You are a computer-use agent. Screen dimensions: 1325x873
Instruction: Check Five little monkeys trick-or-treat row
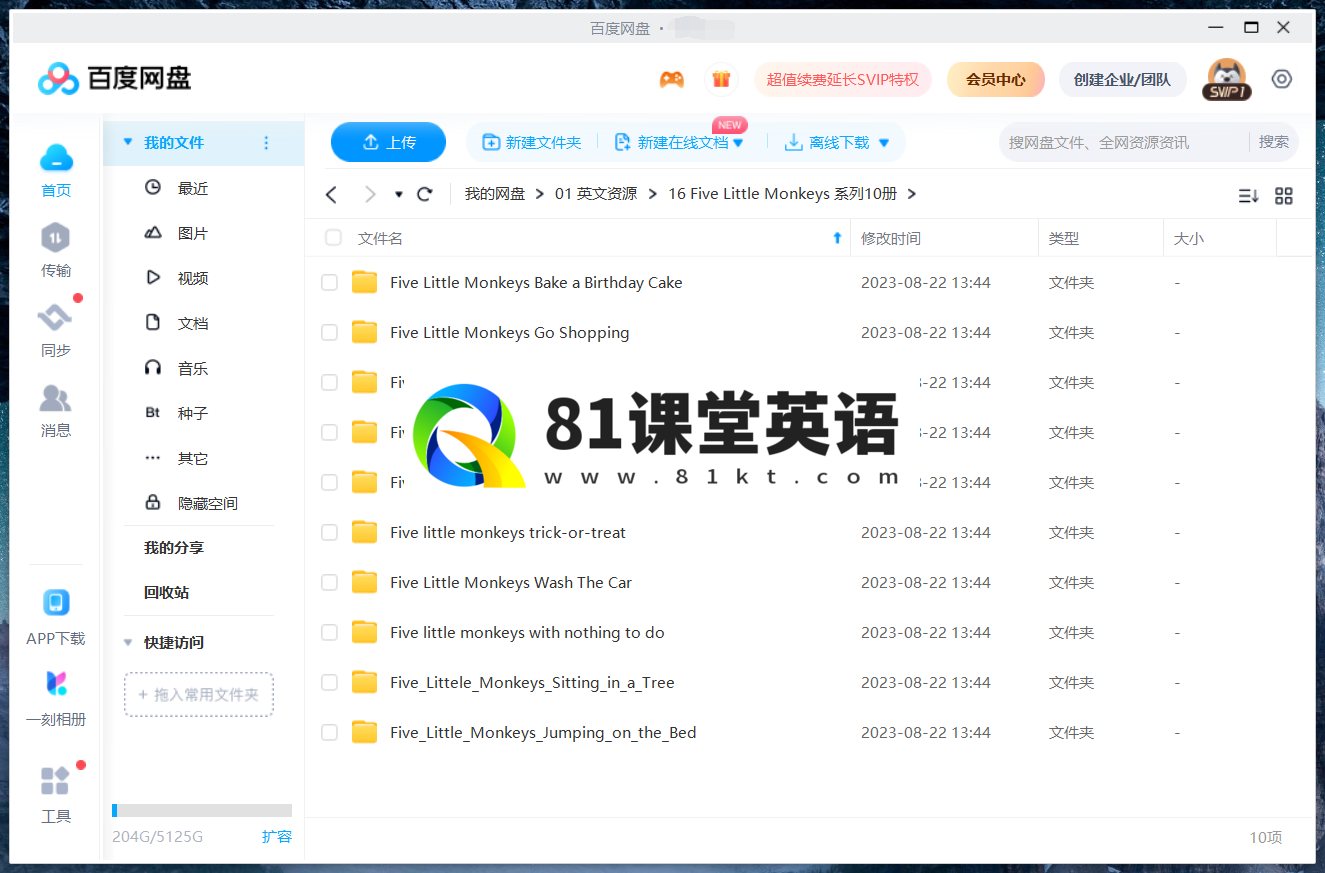tap(329, 533)
